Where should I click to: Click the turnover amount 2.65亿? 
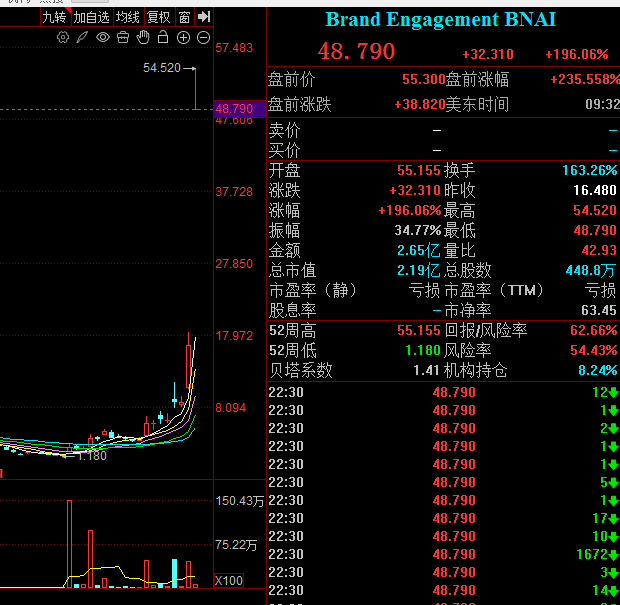(418, 250)
